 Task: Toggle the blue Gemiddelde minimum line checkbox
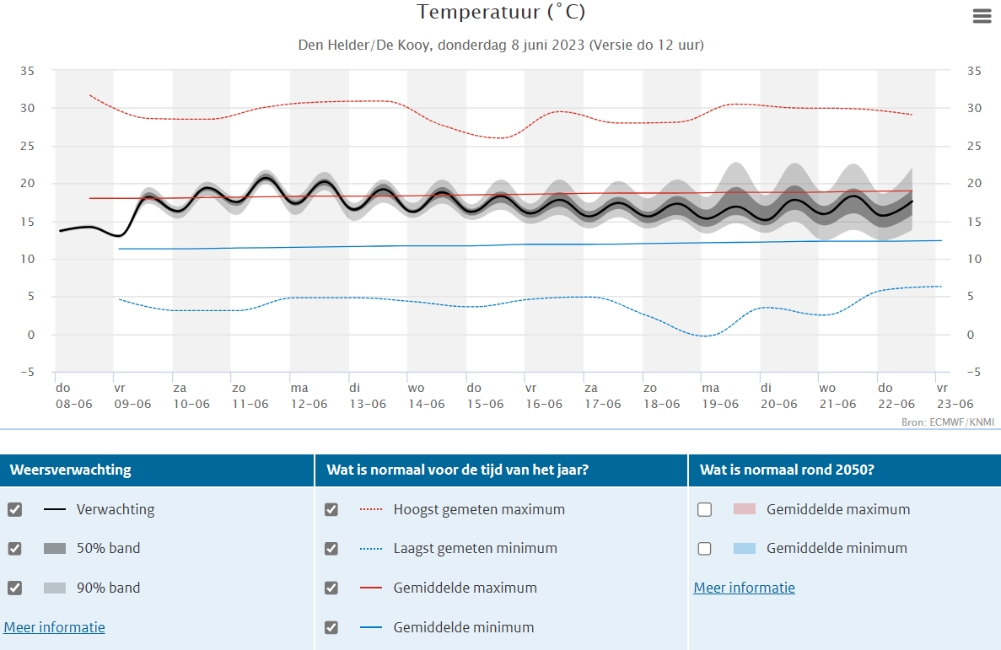click(x=332, y=628)
